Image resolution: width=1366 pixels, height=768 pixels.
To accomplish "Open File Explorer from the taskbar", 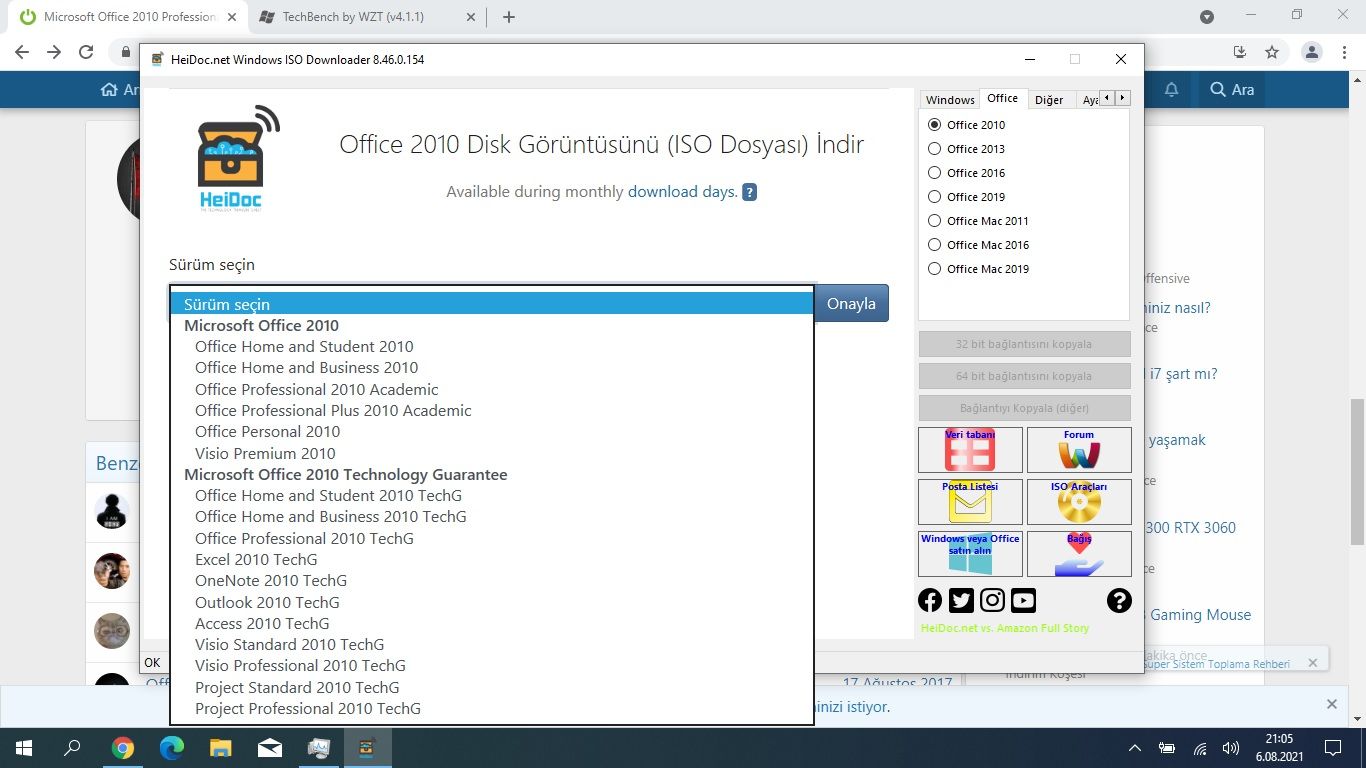I will coord(220,748).
